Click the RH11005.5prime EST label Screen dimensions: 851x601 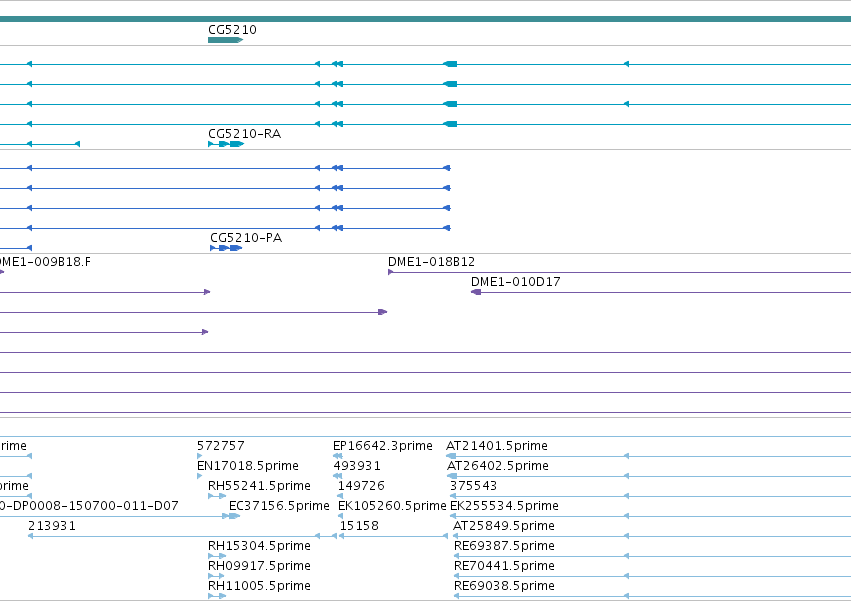(259, 586)
